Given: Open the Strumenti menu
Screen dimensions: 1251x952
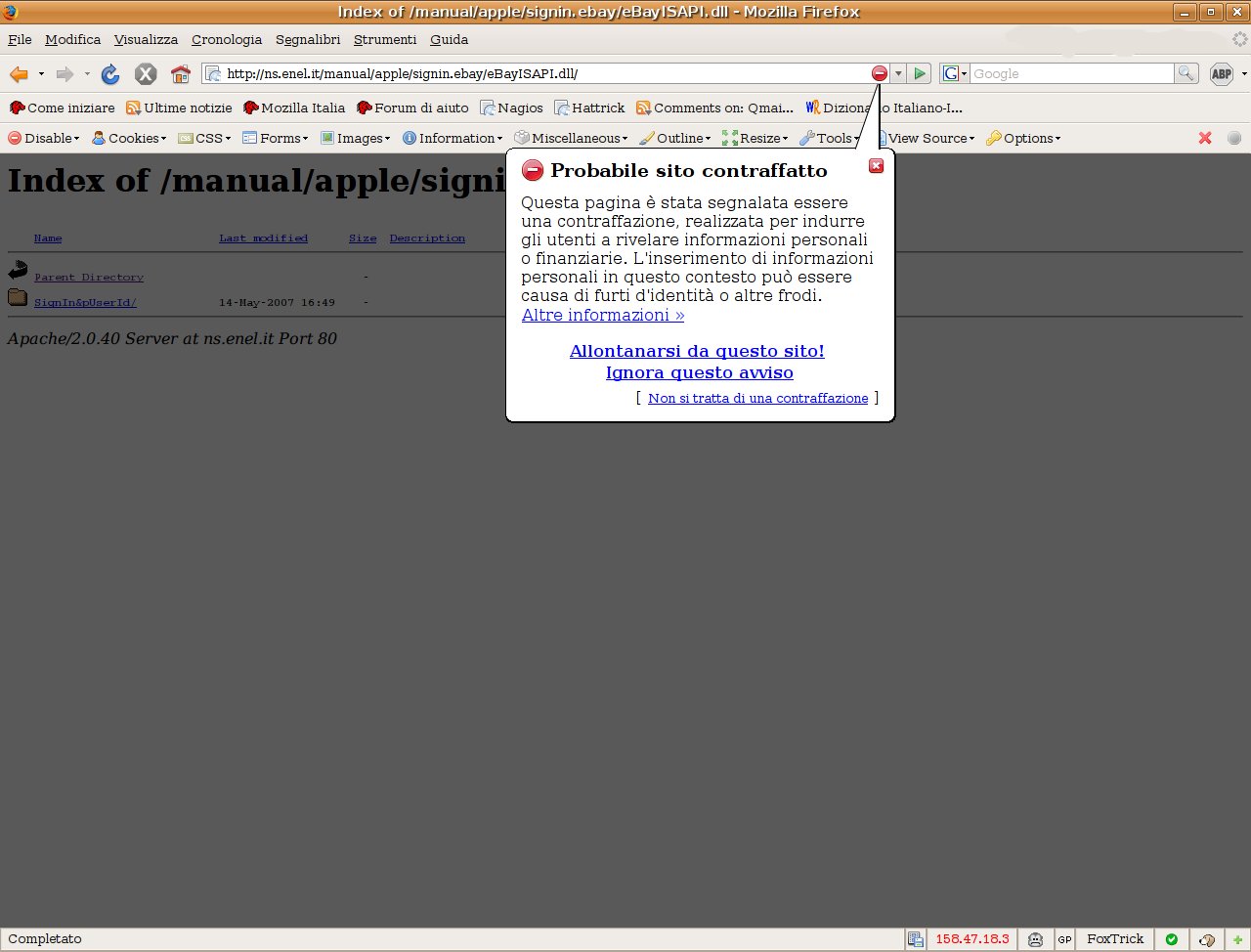Looking at the screenshot, I should point(385,39).
